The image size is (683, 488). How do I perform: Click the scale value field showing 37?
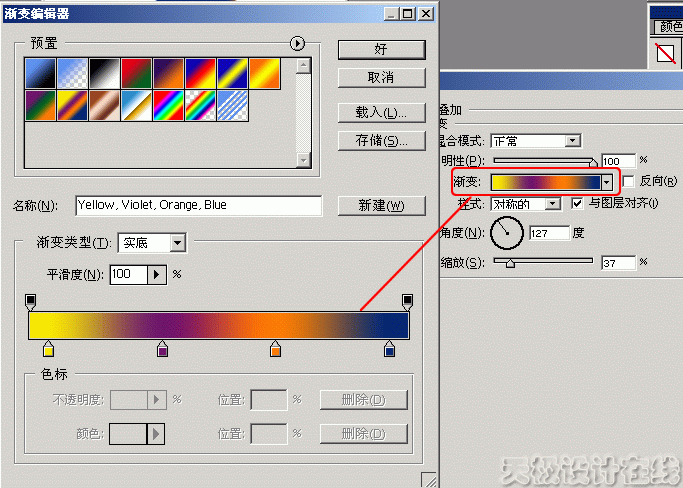(619, 263)
